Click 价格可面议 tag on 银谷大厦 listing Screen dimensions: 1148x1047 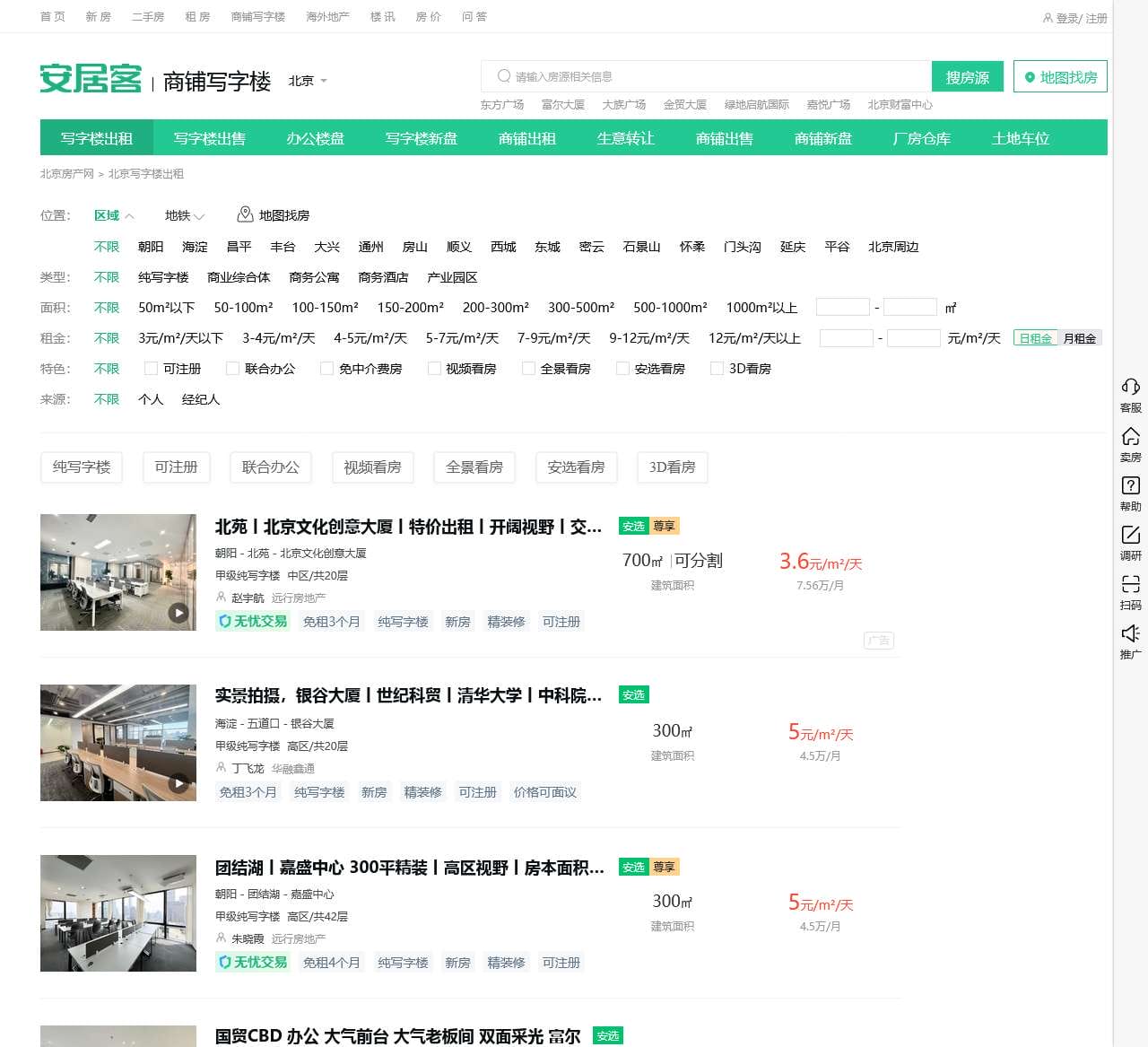click(x=545, y=791)
